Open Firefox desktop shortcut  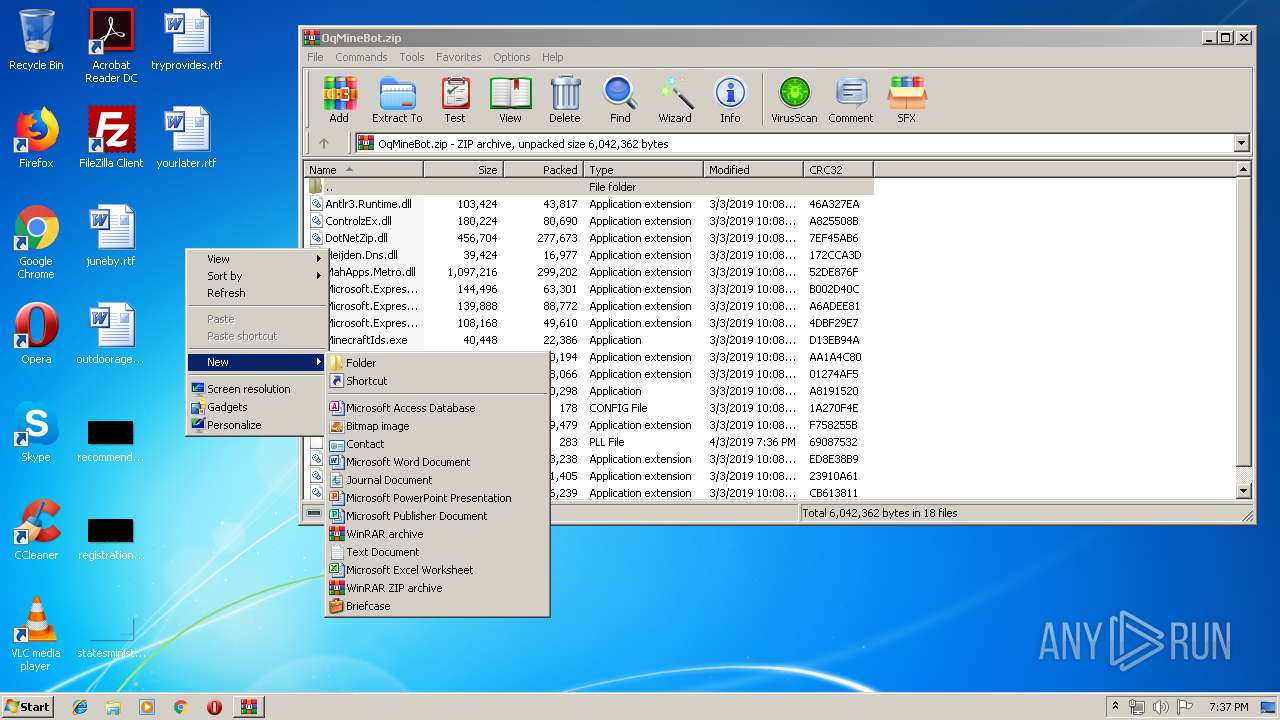coord(36,138)
